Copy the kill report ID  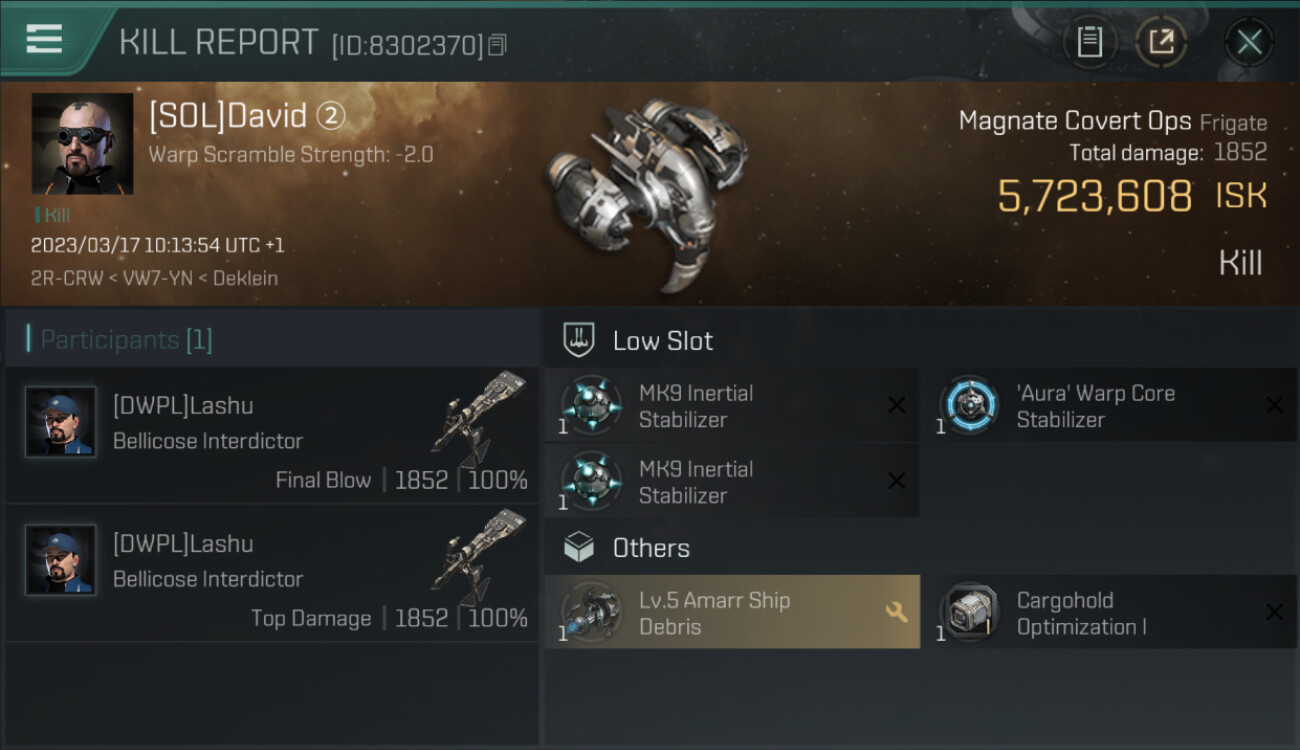pyautogui.click(x=498, y=45)
